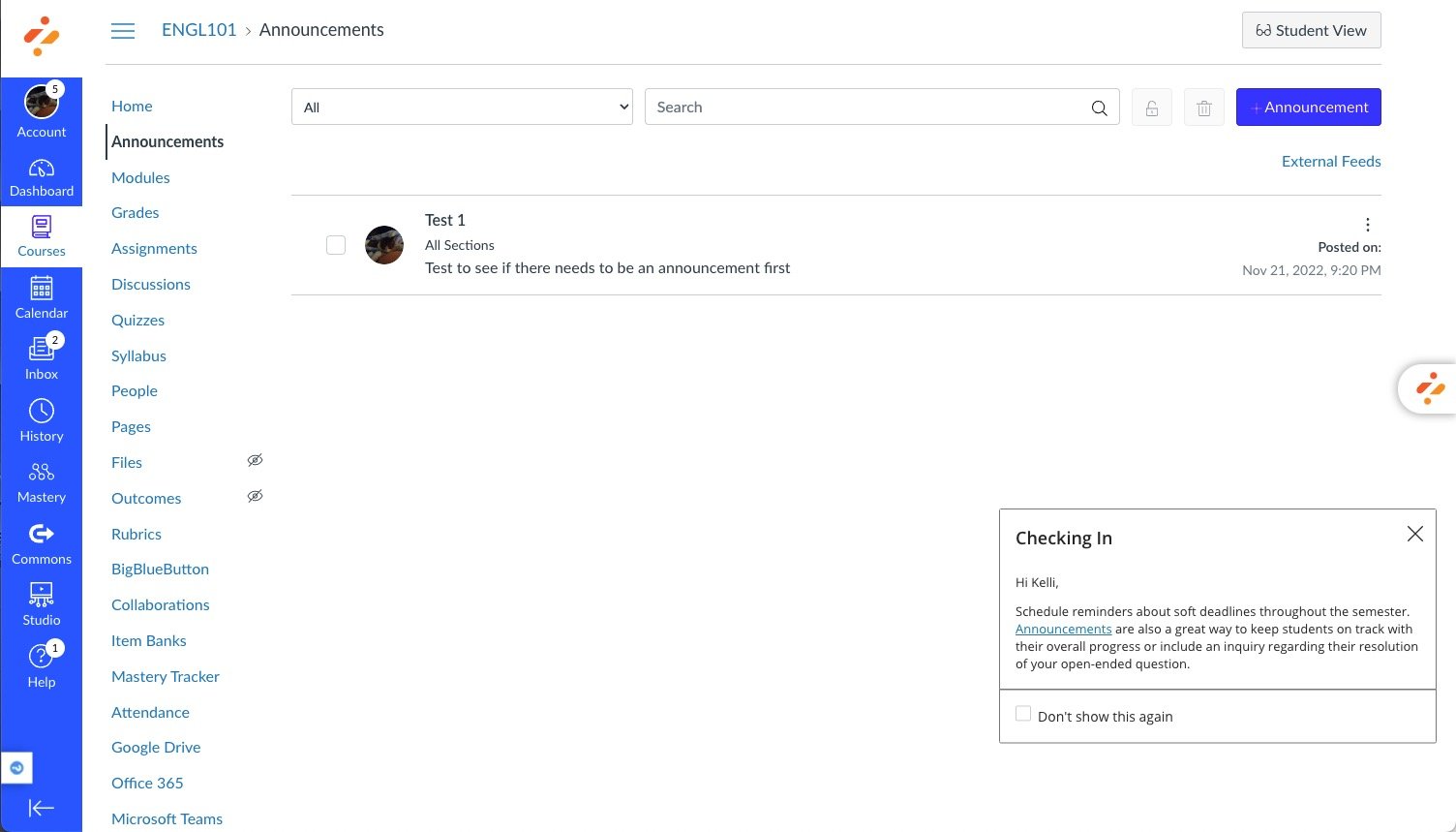Image resolution: width=1456 pixels, height=832 pixels.
Task: Open People
Action: click(135, 391)
